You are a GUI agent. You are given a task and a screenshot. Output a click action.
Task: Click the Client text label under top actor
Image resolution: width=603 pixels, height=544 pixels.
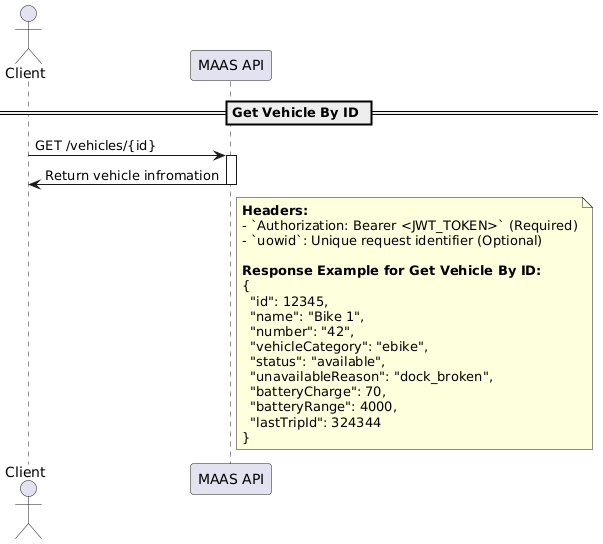[x=28, y=73]
